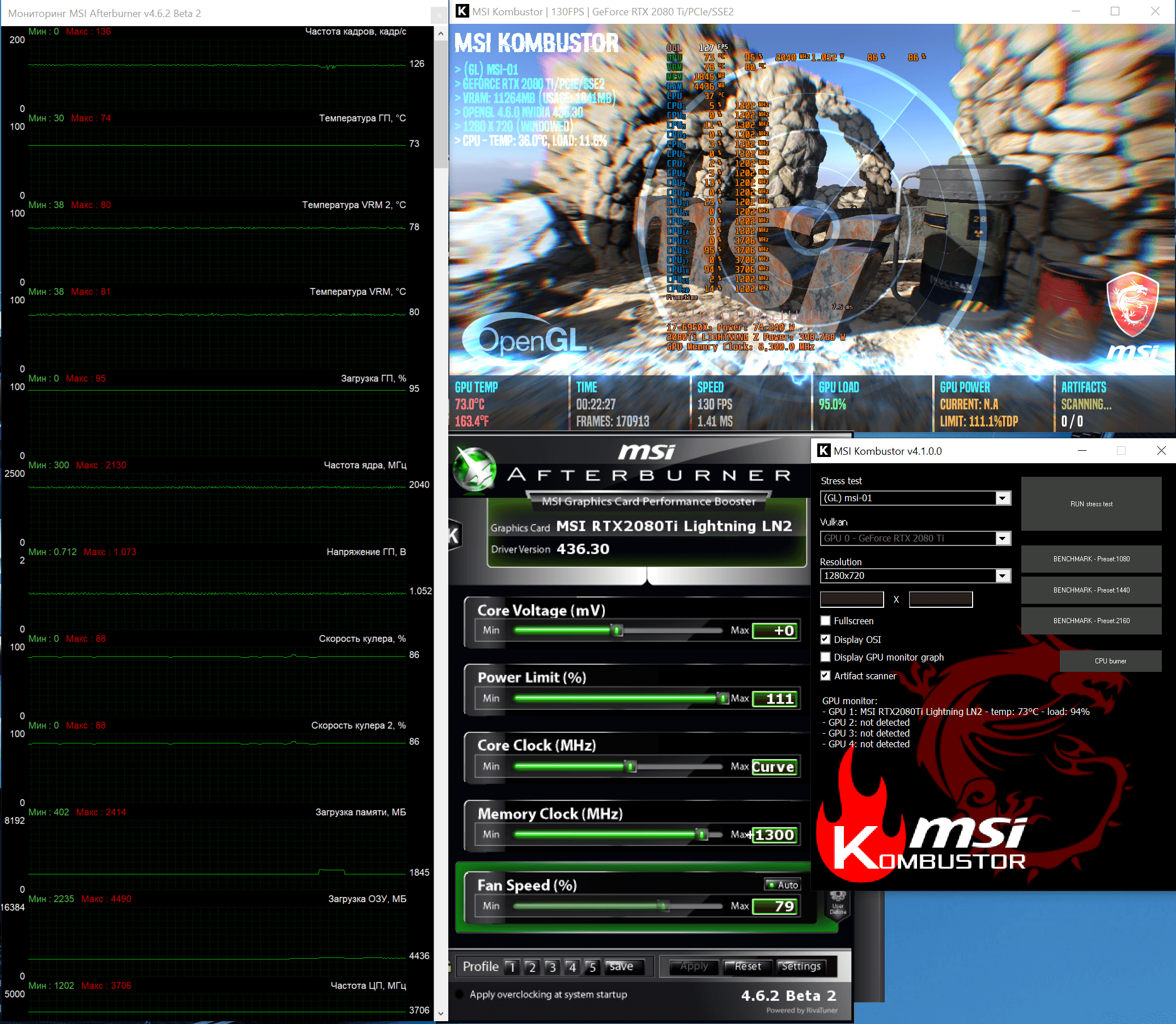The width and height of the screenshot is (1176, 1024).
Task: Load profile slot 1
Action: (x=512, y=967)
